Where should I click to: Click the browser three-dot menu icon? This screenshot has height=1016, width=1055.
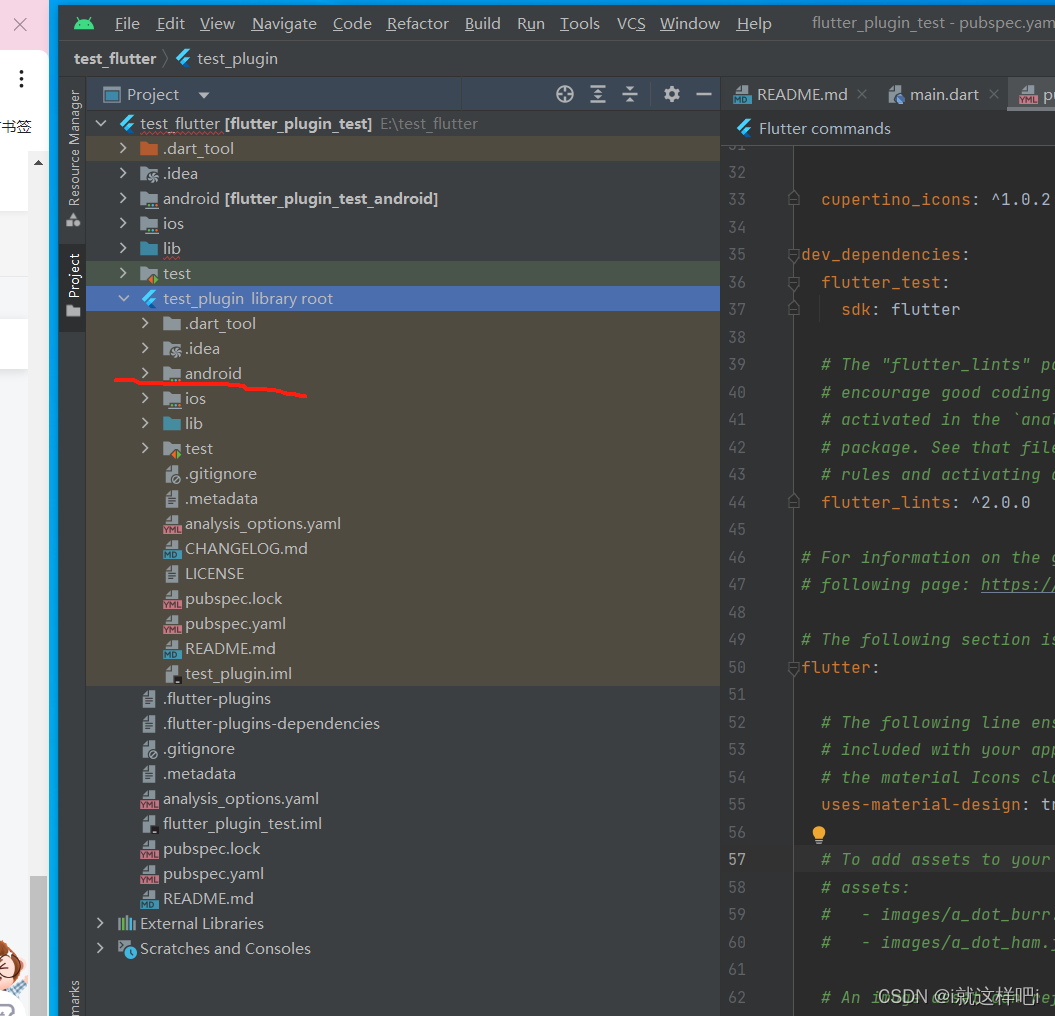pos(22,79)
